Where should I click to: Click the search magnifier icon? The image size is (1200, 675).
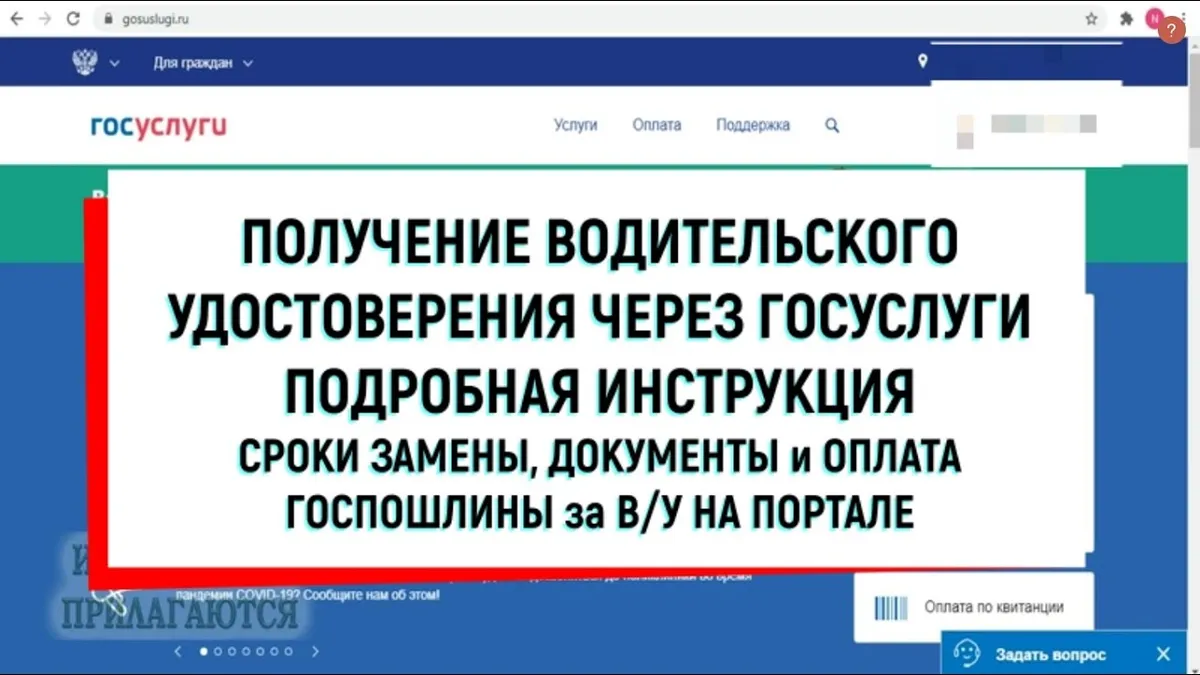coord(832,126)
